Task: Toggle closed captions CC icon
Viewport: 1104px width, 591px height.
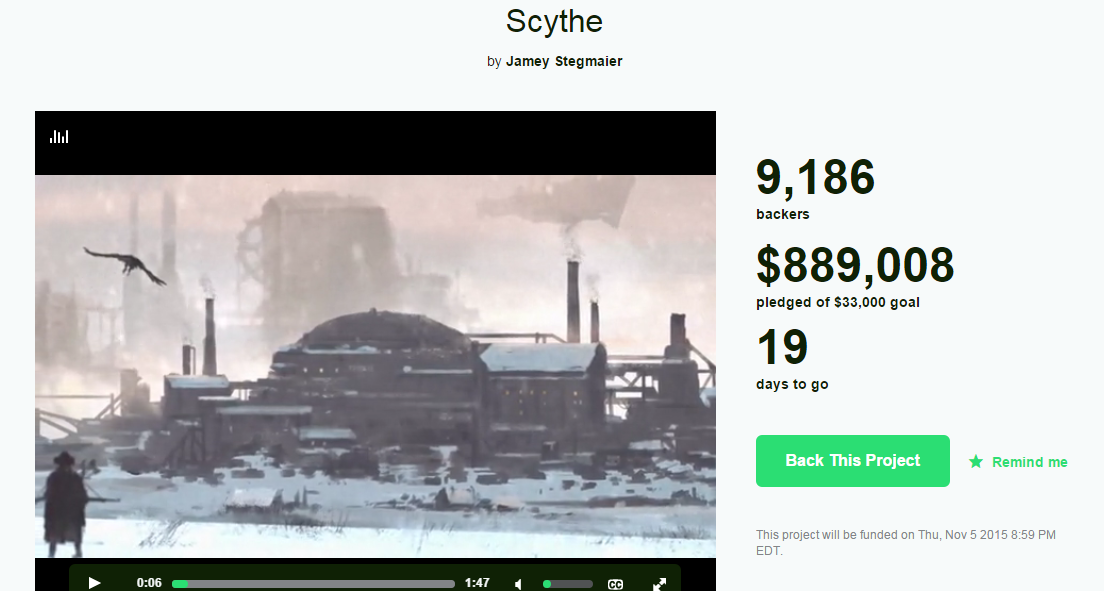Action: point(615,584)
